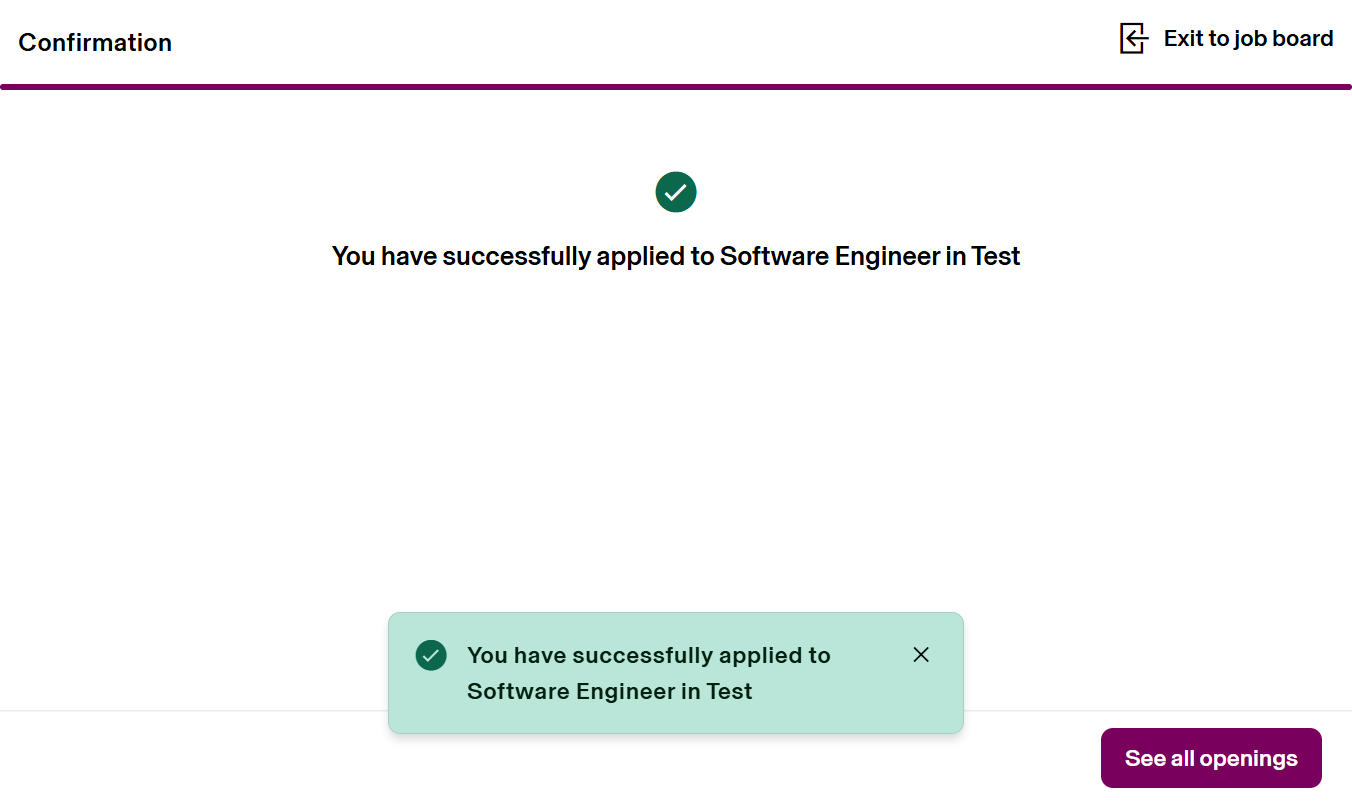Click "You have successfully applied to" in toast
This screenshot has height=806, width=1352.
point(648,655)
